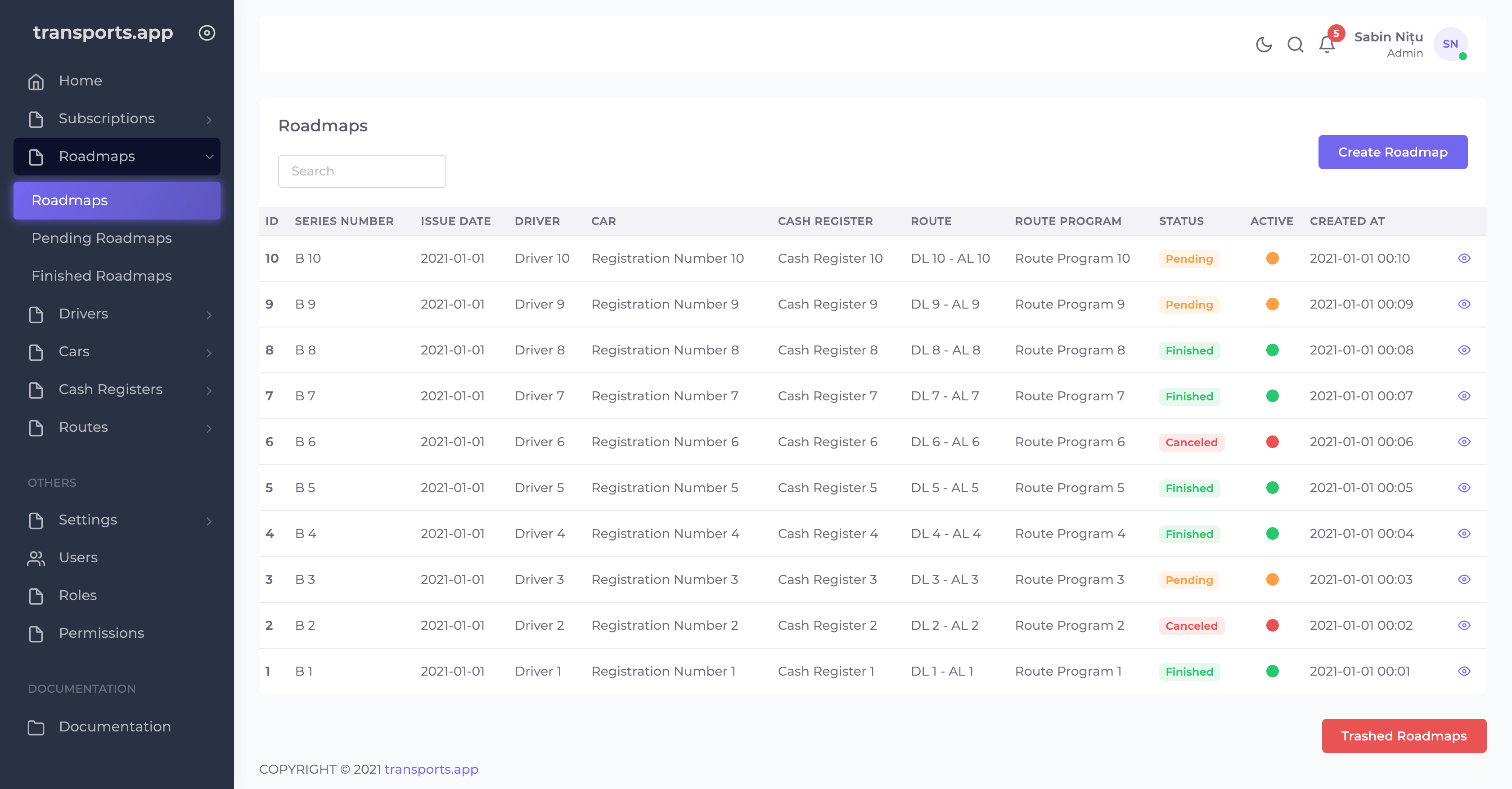Click the Create Roadmap button
1512x789 pixels.
[x=1392, y=152]
